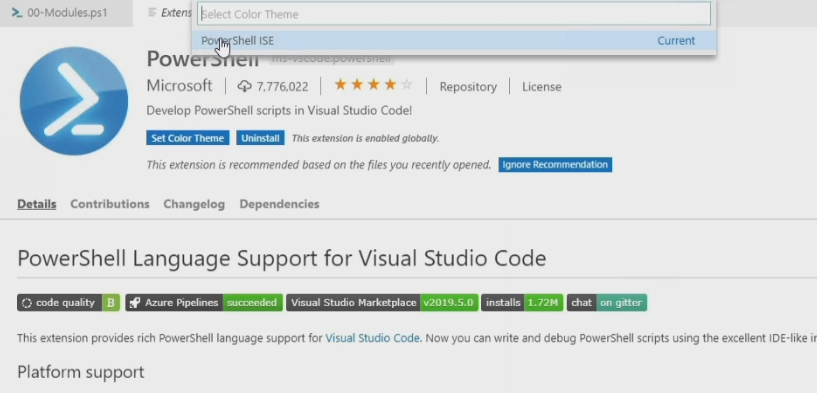Select the Details tab

coord(36,204)
